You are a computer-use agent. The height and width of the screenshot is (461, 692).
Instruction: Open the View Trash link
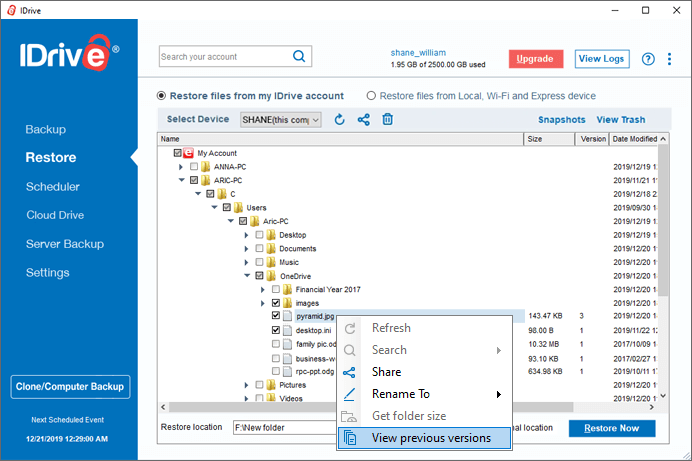(x=621, y=120)
